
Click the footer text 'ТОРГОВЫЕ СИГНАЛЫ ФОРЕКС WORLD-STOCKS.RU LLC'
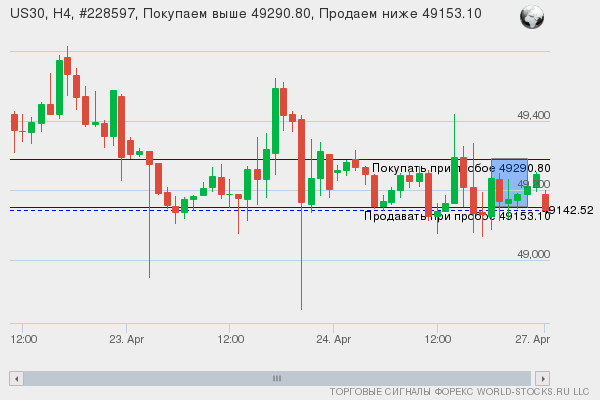coord(459,392)
